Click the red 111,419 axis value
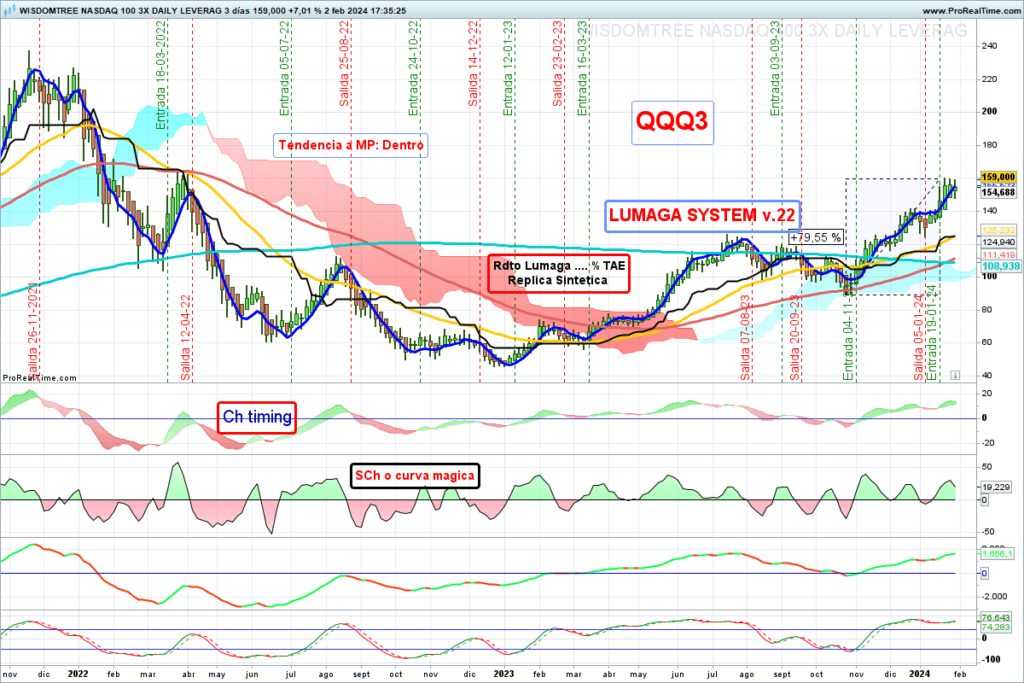The height and width of the screenshot is (683, 1024). (999, 255)
